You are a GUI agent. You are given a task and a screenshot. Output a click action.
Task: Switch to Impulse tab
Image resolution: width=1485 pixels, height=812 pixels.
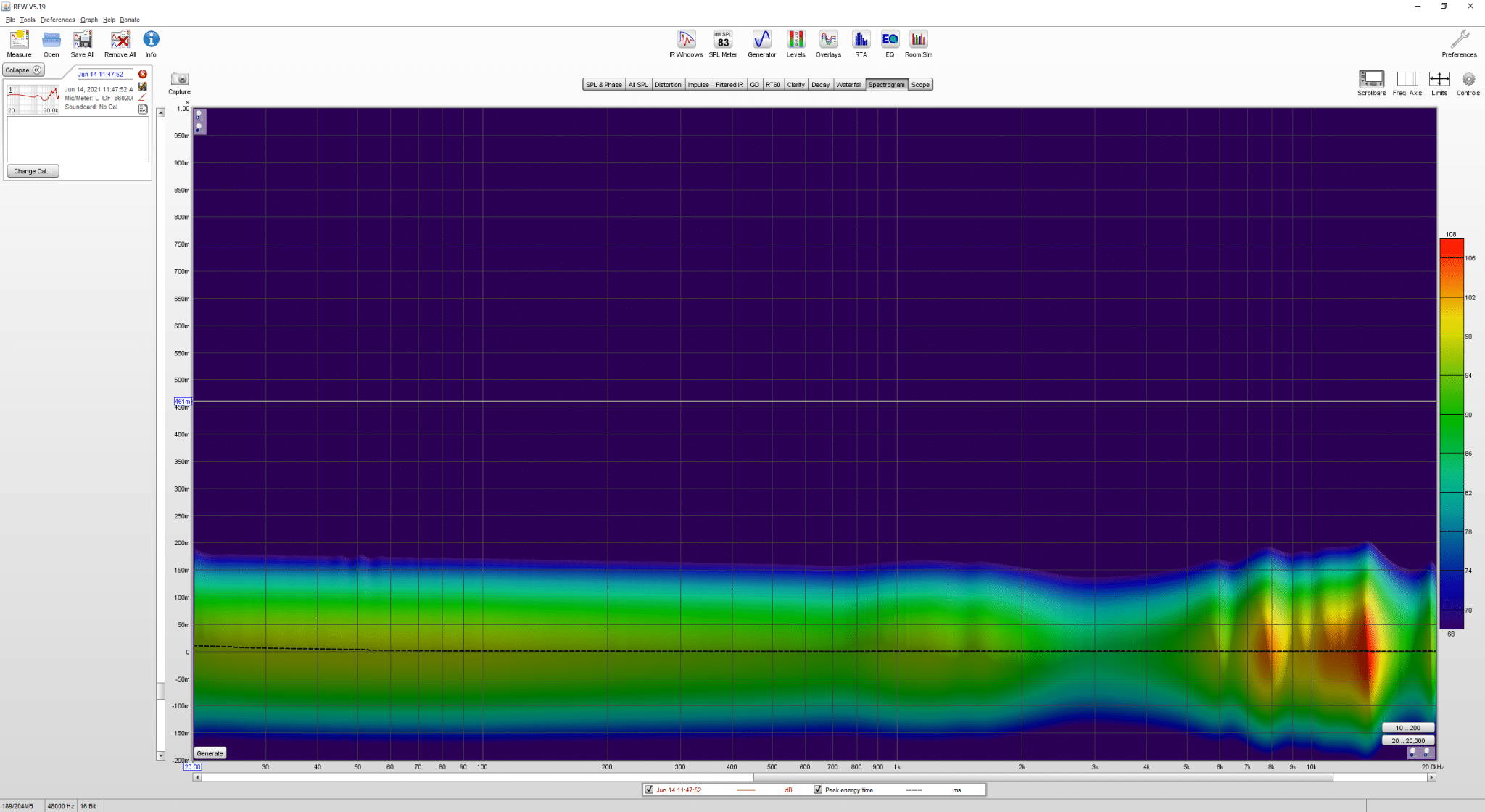click(x=698, y=85)
